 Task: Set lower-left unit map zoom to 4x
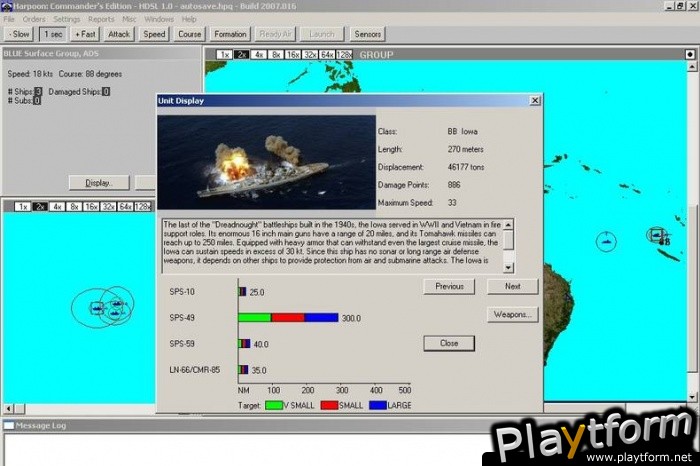click(57, 207)
